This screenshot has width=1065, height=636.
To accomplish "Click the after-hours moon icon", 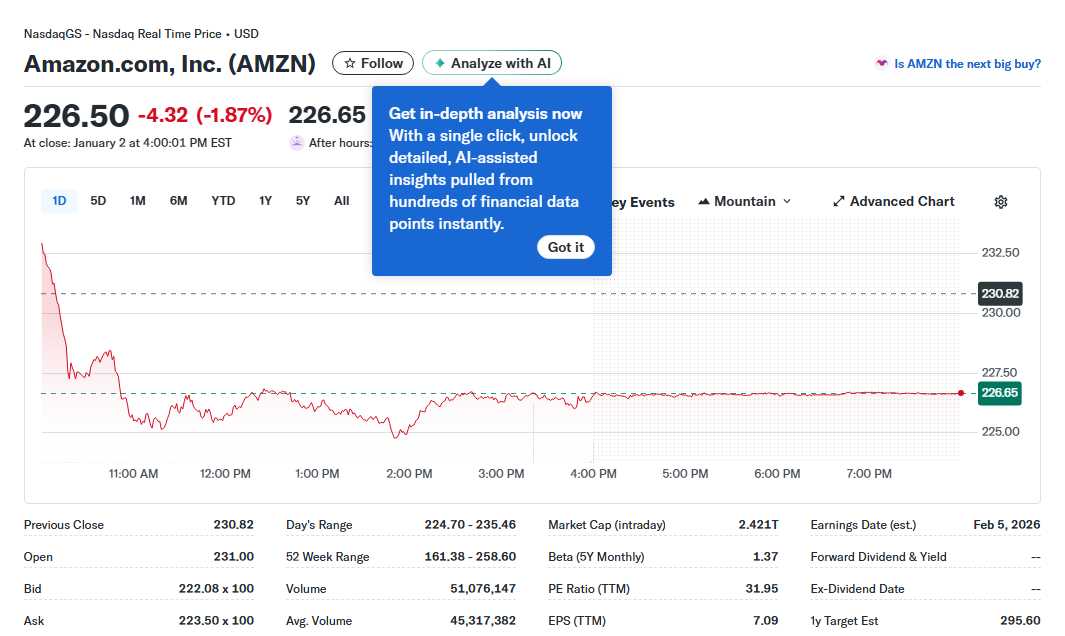I will point(296,142).
